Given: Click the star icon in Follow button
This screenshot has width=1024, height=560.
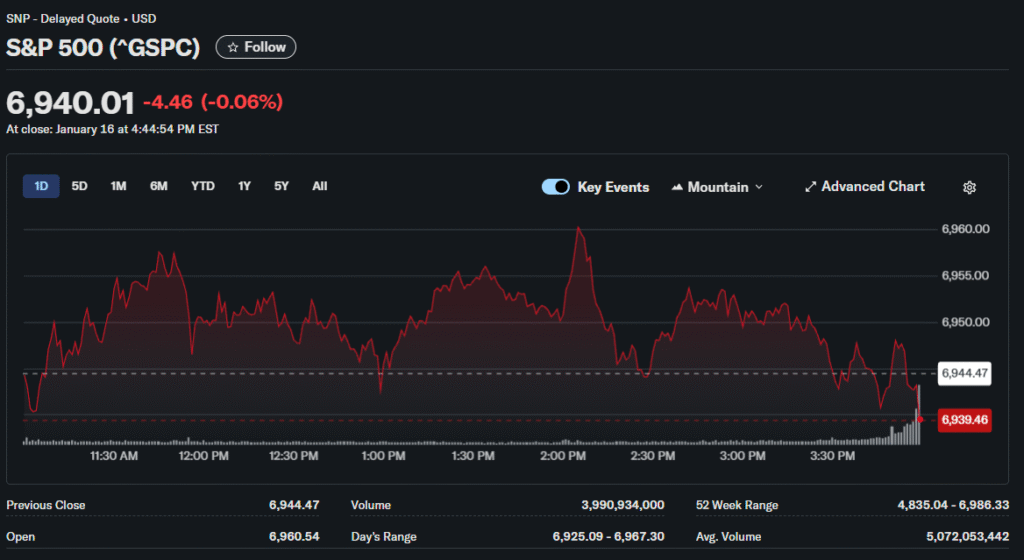Looking at the screenshot, I should pos(232,47).
